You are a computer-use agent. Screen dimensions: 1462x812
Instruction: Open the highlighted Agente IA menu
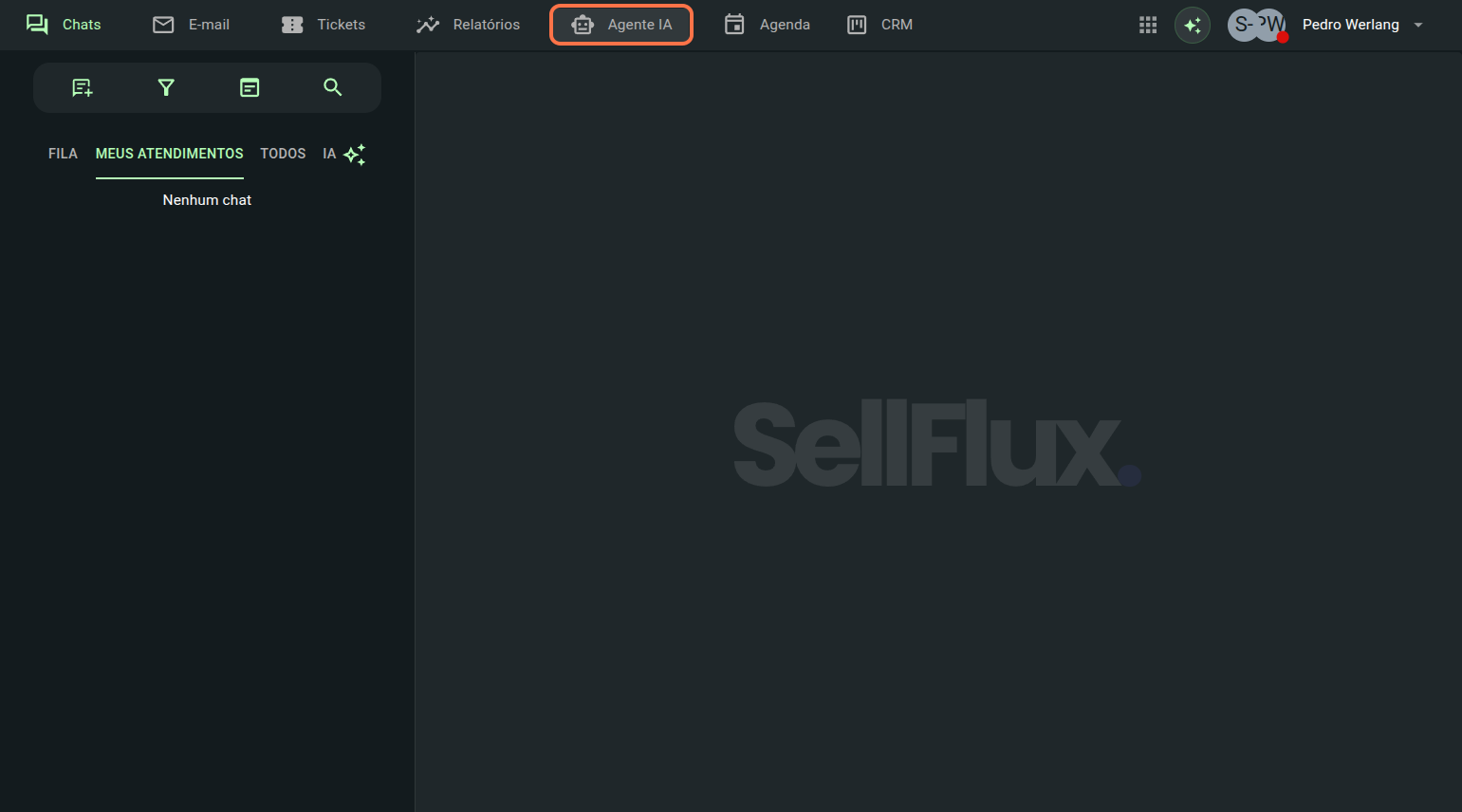[x=621, y=25]
